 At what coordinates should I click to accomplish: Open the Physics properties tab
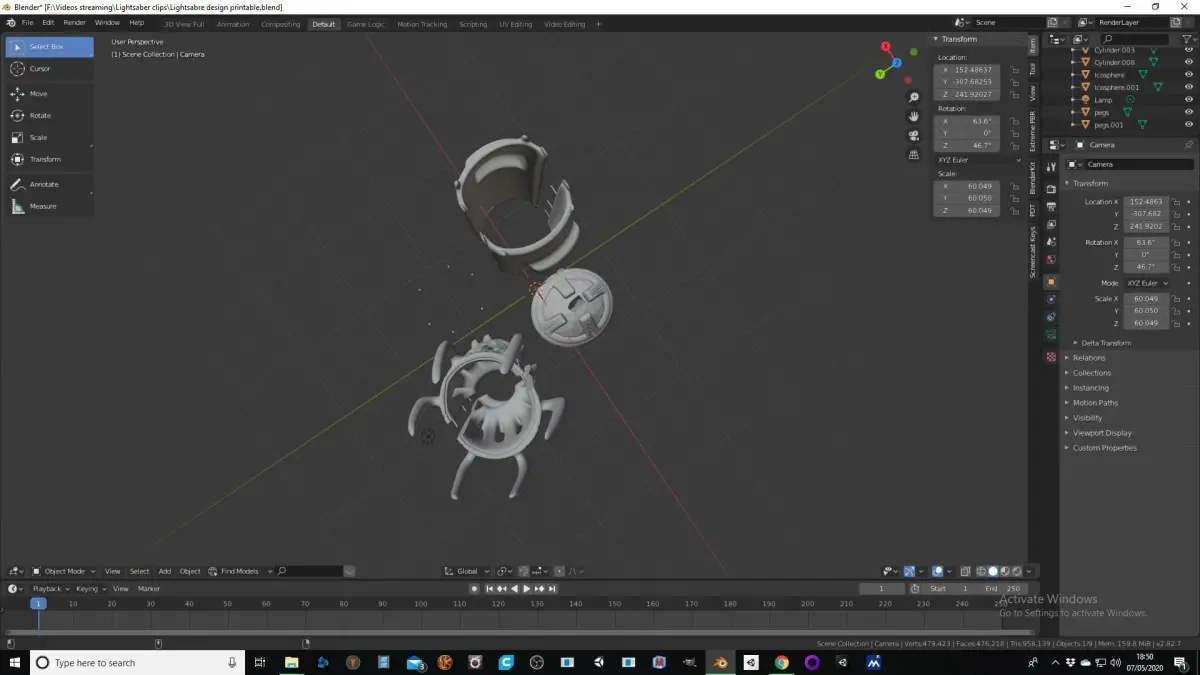[1051, 299]
